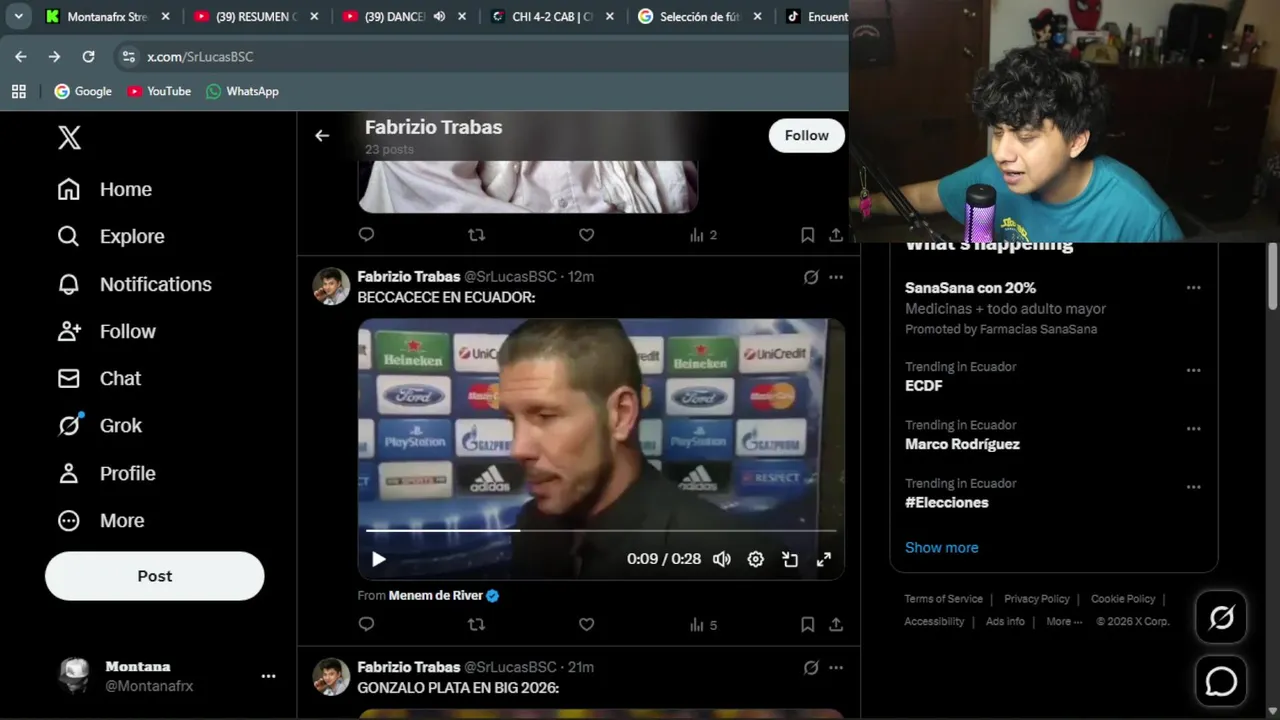
Task: Bookmark the post with 2 views
Action: click(x=807, y=234)
